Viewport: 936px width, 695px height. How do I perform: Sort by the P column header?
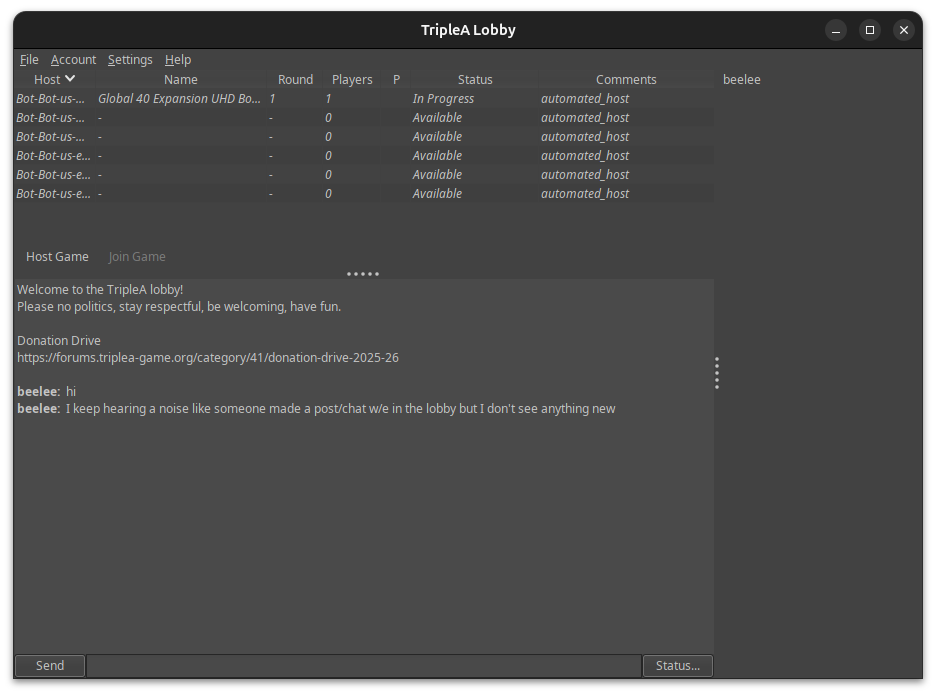[x=396, y=79]
